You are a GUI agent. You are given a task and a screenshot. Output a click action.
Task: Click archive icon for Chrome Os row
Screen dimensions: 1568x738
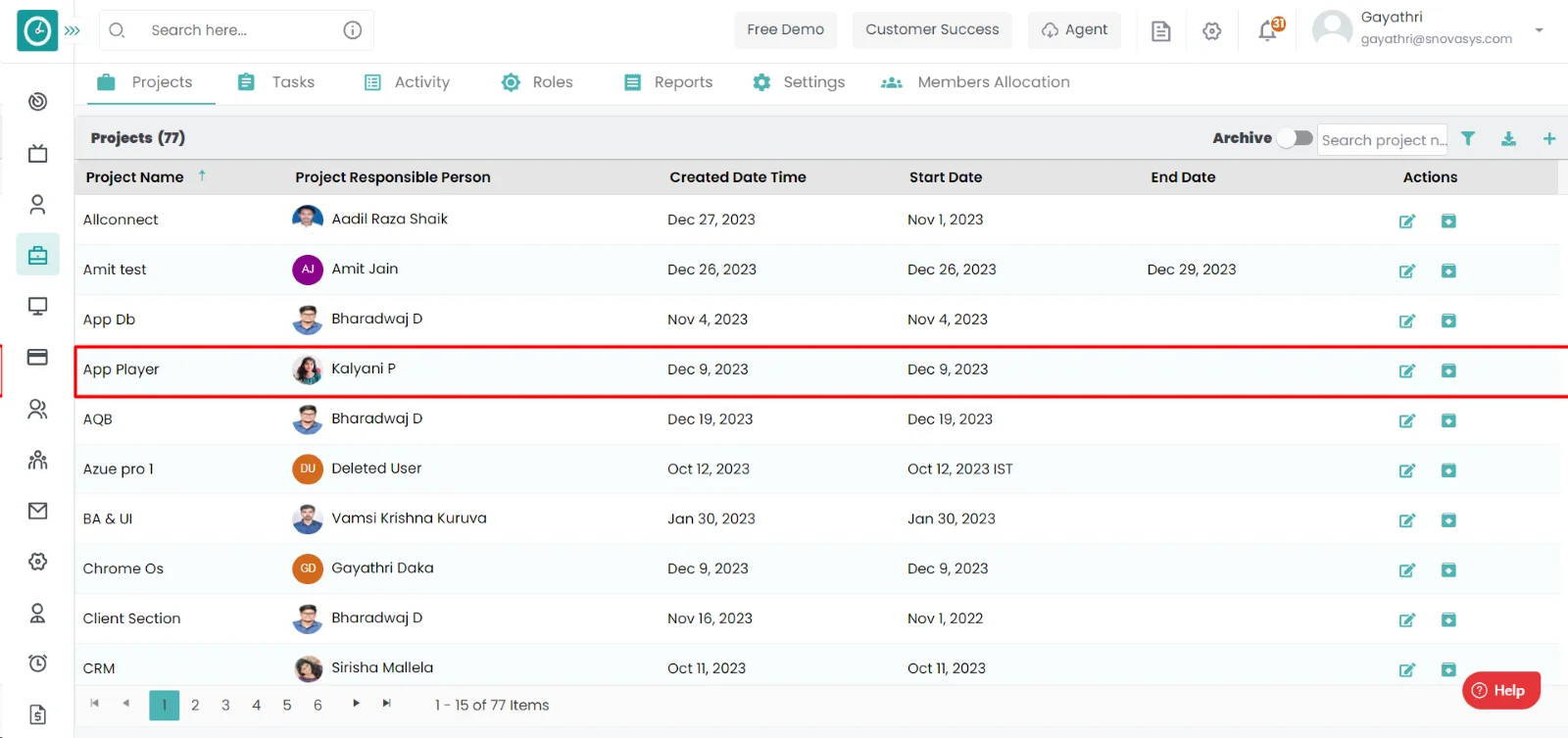tap(1448, 570)
